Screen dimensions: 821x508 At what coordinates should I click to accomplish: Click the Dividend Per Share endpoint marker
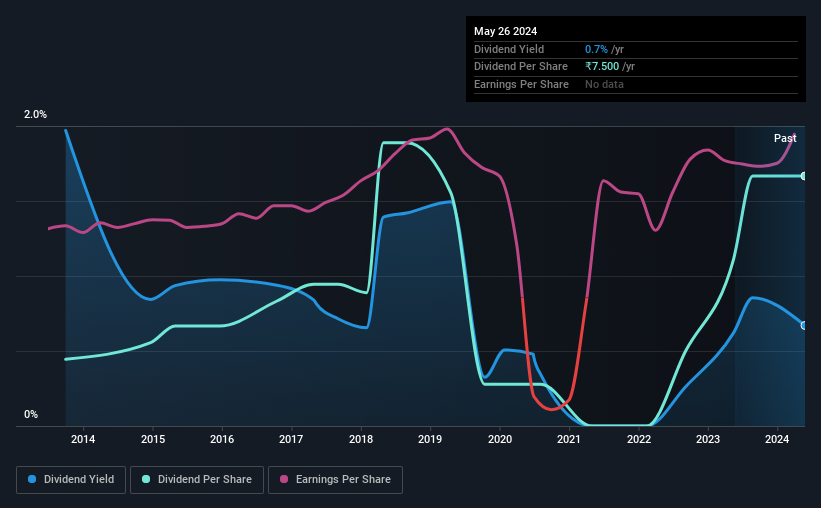[804, 176]
